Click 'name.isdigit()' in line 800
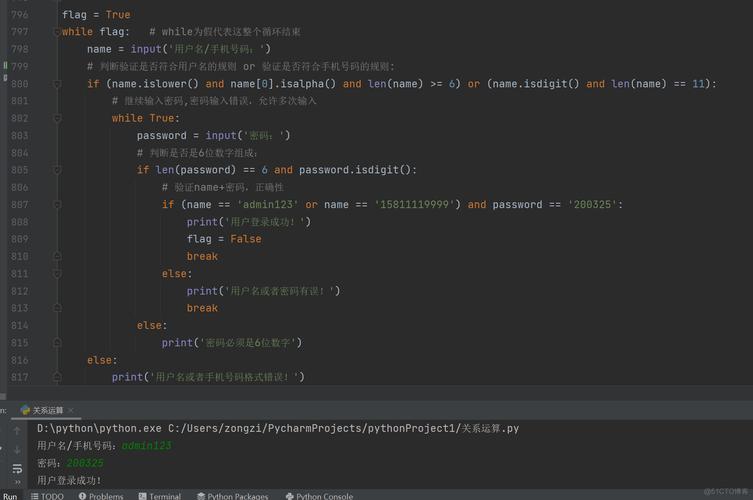 pos(536,84)
